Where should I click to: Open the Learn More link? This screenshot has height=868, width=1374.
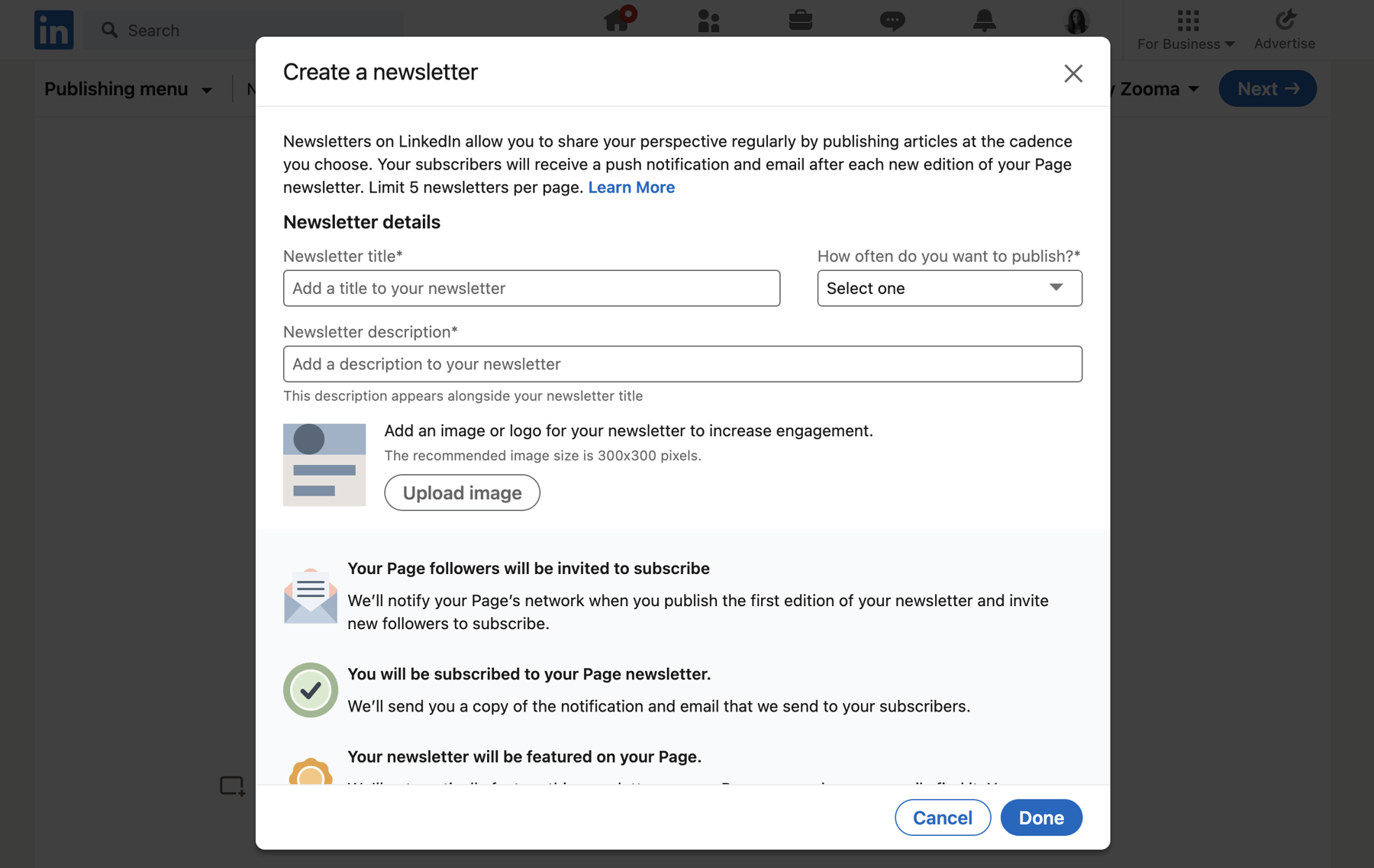pos(631,187)
